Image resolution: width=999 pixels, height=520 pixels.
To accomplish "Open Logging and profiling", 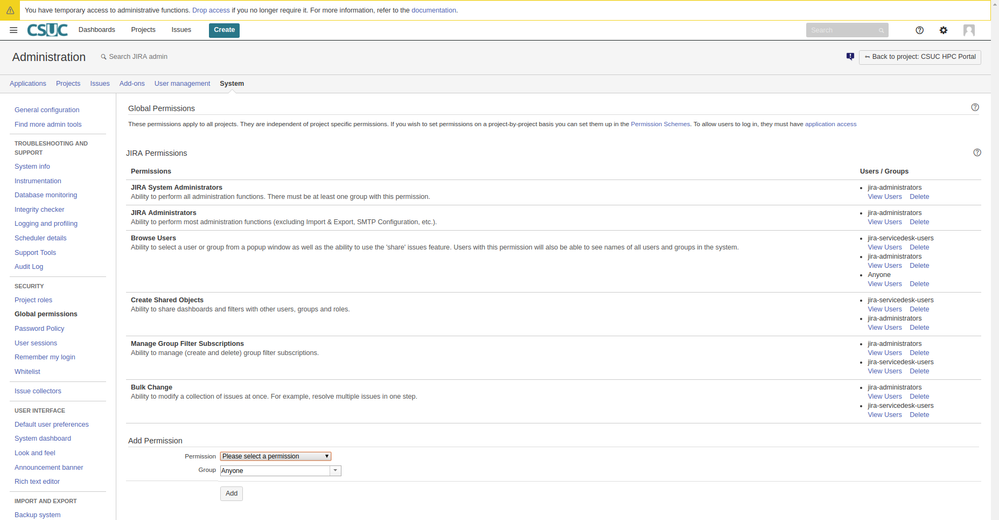I will [x=46, y=224].
